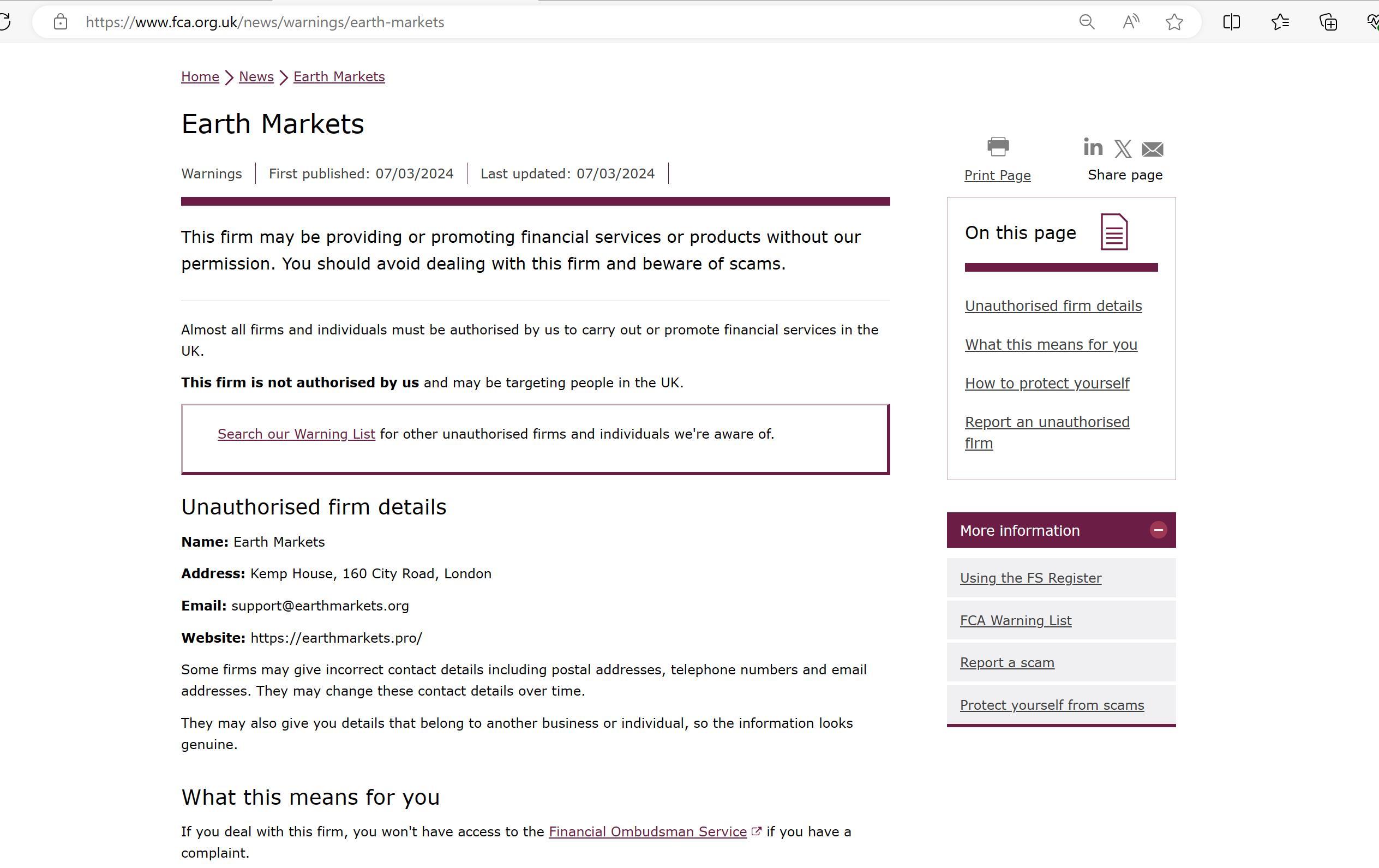Open the Search our Warning List link

click(x=296, y=434)
